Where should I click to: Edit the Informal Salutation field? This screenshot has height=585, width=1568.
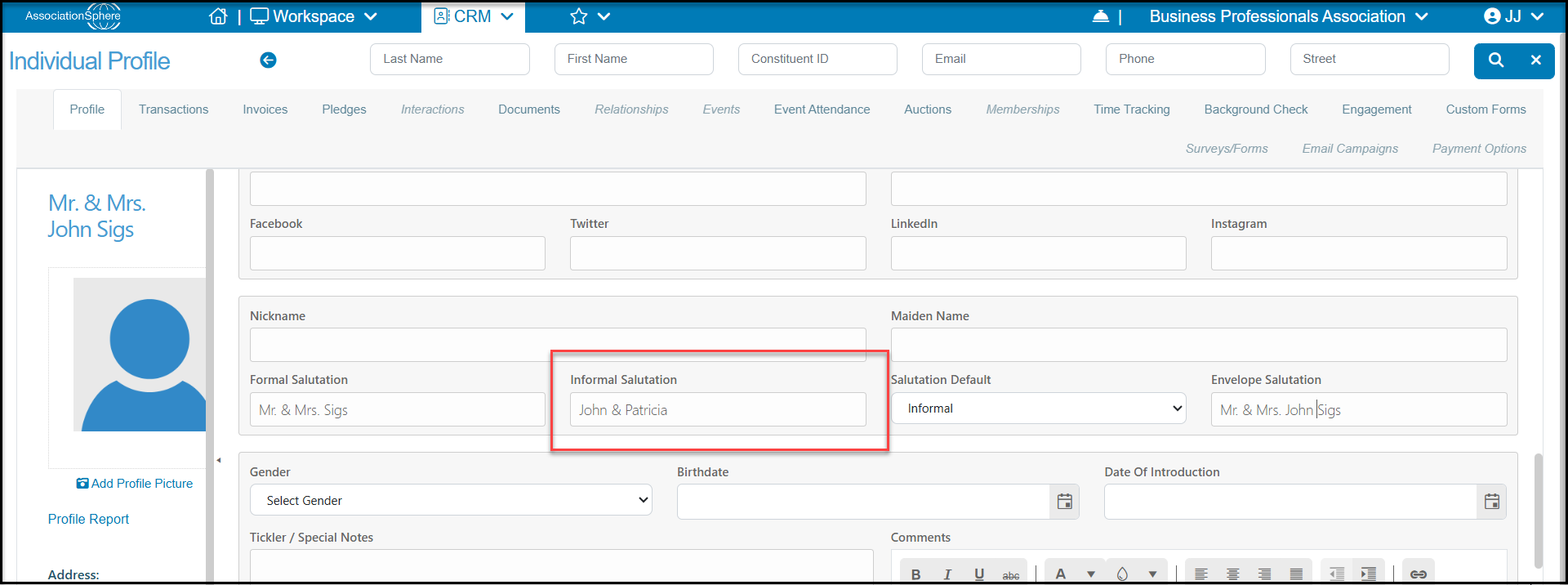(718, 409)
